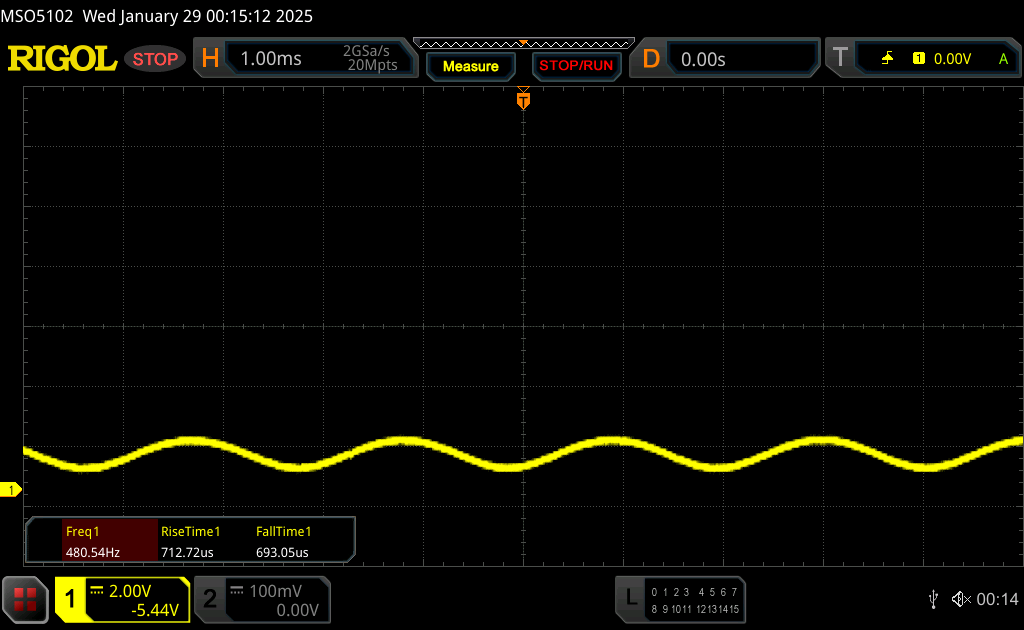Enable channel 2 with 100mV scale
Viewport: 1024px width, 630px height.
(262, 599)
